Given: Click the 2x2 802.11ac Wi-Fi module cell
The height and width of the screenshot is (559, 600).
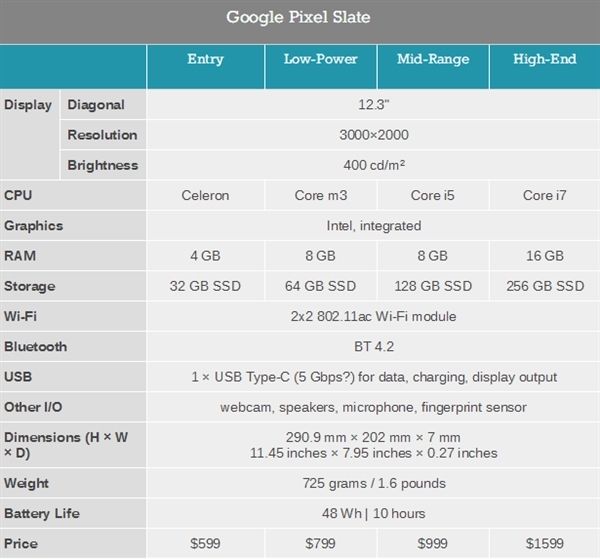Looking at the screenshot, I should coord(373,316).
